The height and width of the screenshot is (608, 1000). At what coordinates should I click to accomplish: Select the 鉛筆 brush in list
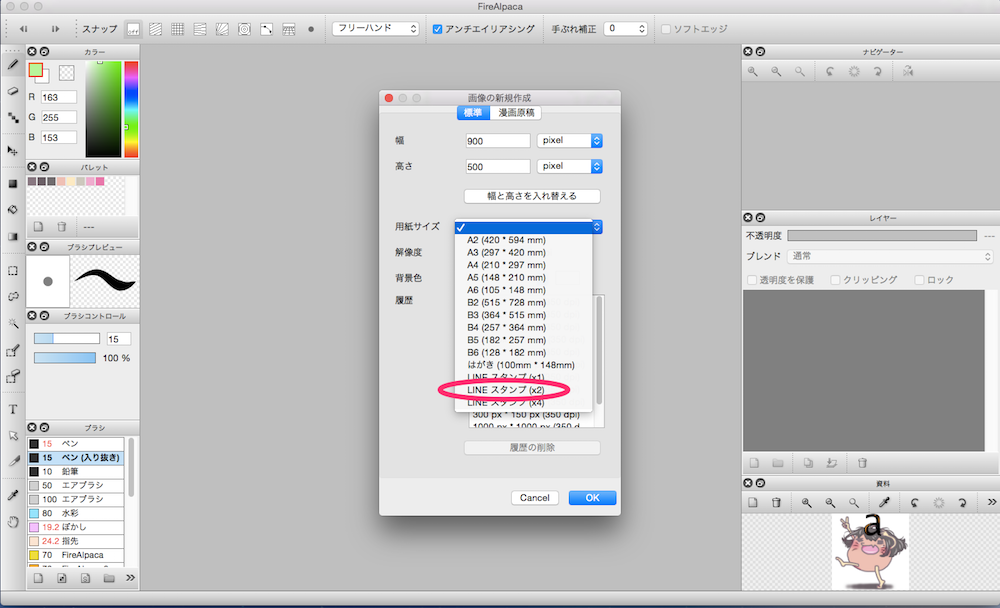[x=75, y=471]
